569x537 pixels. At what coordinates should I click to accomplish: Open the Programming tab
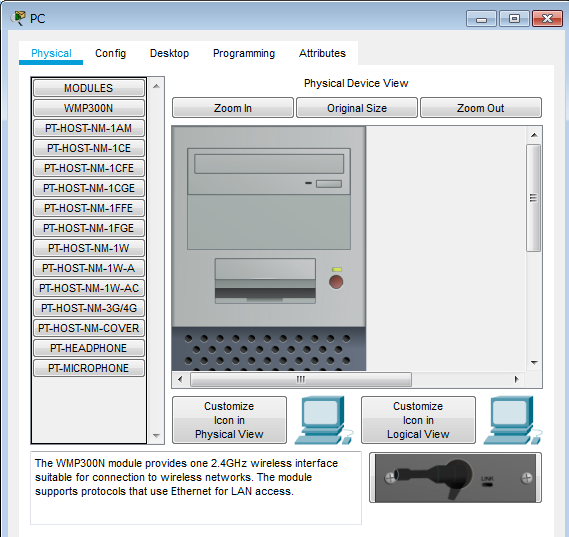(244, 53)
